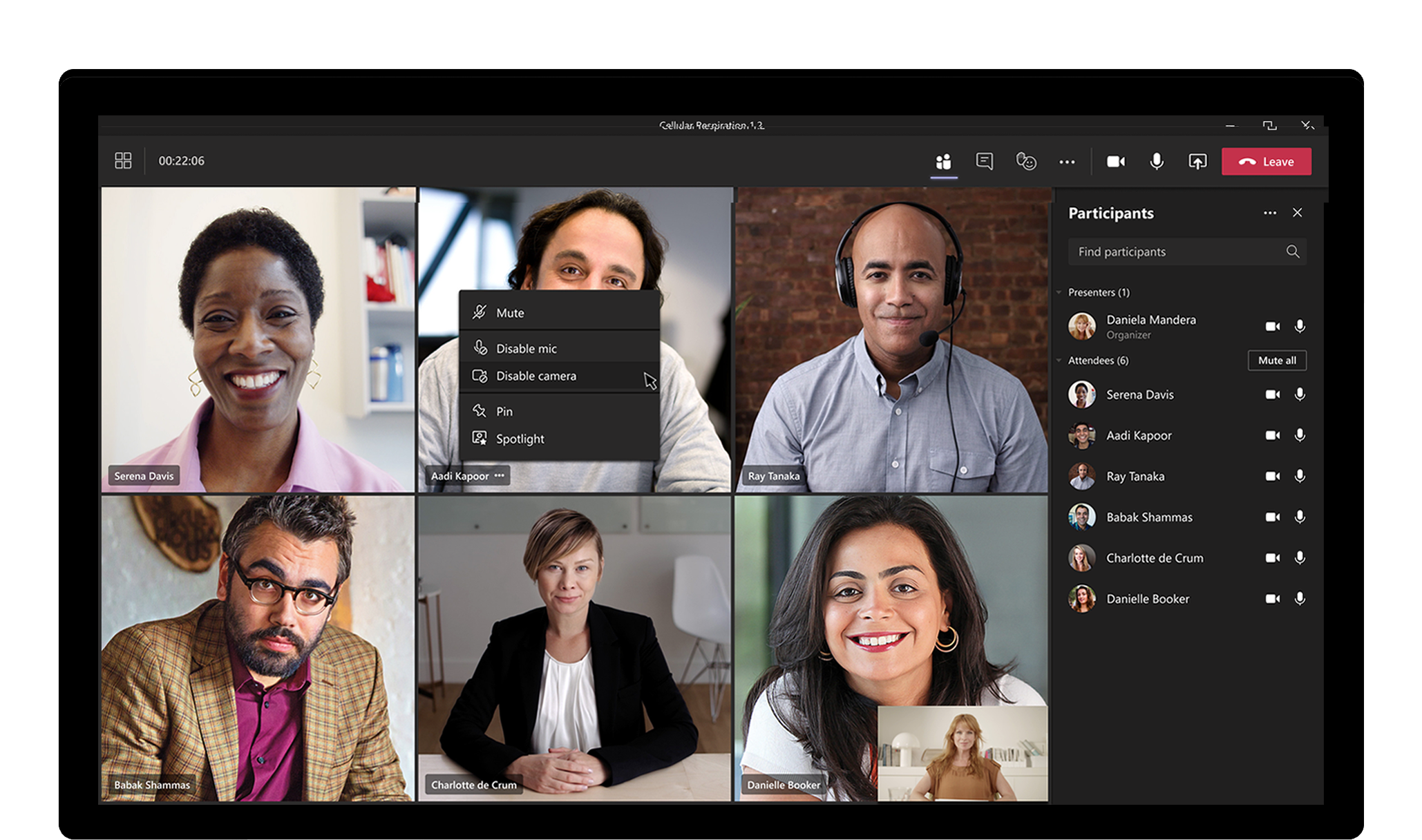Toggle your microphone in top toolbar
This screenshot has width=1422, height=840.
[x=1157, y=162]
